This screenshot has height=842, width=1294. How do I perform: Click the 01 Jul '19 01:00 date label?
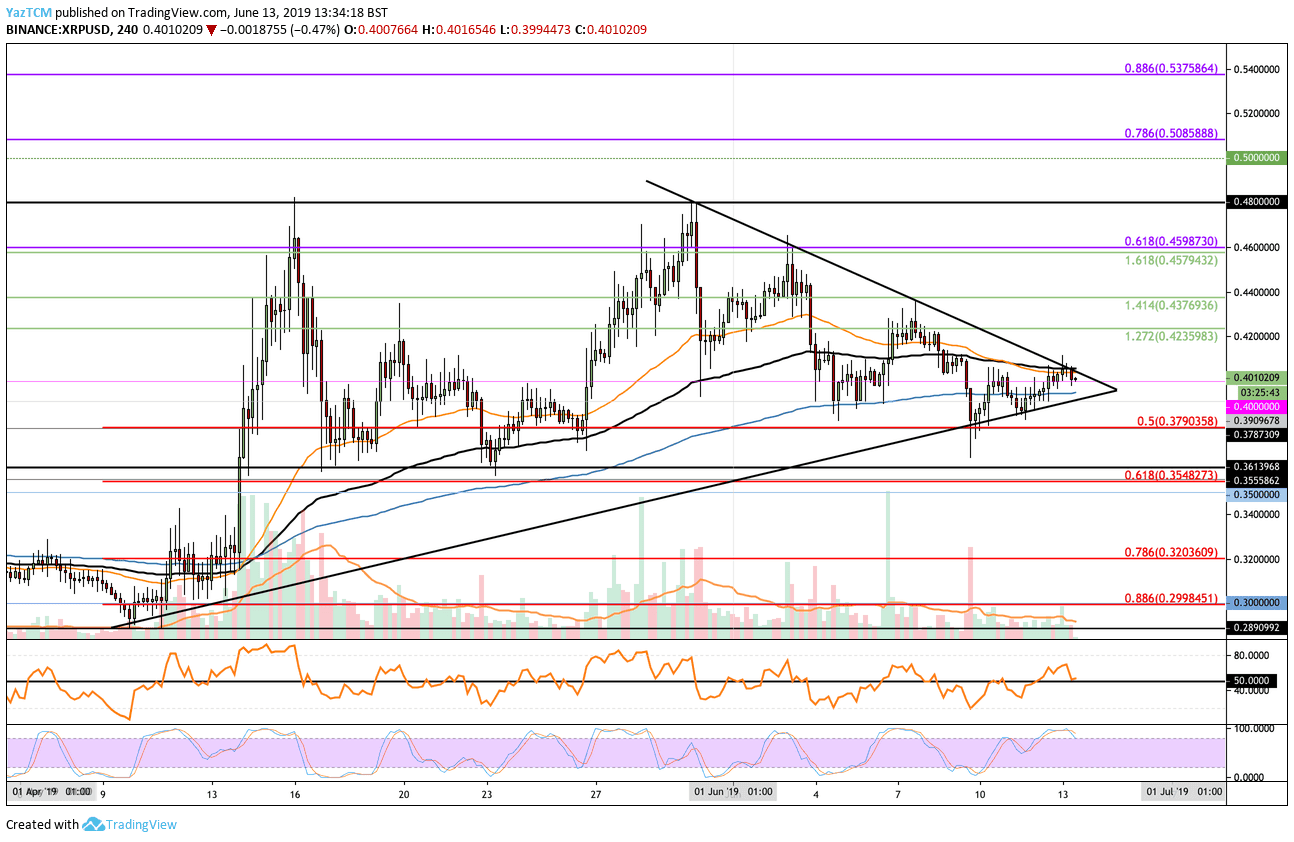(1183, 791)
